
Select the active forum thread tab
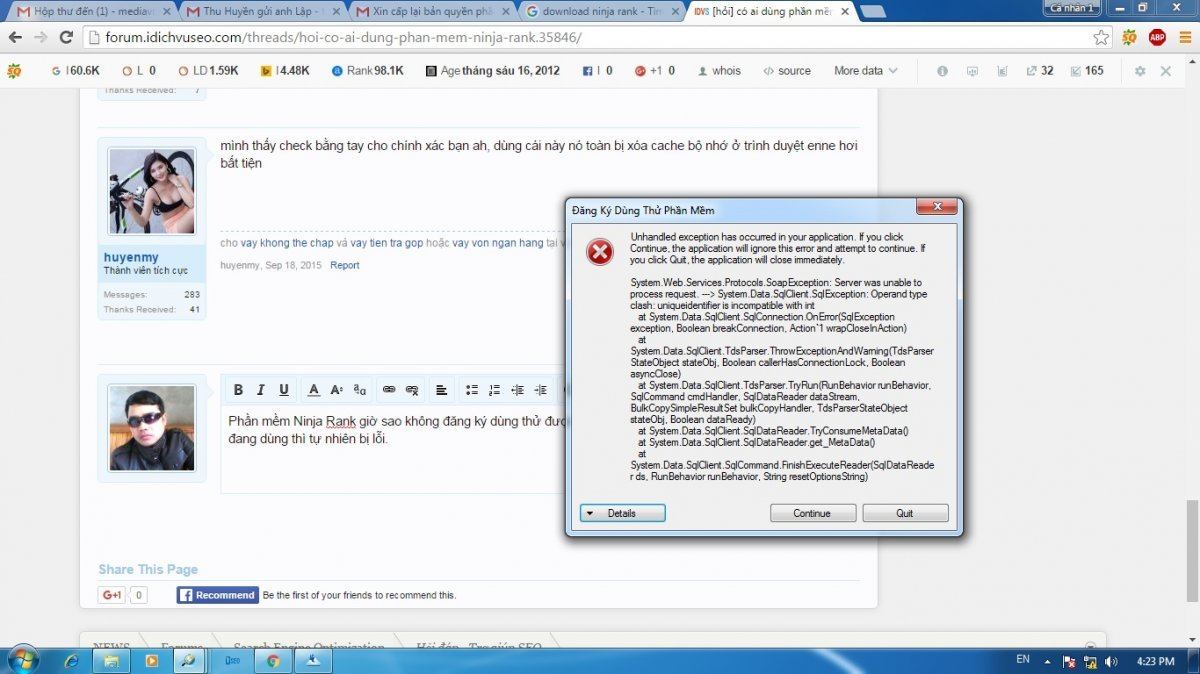click(772, 11)
